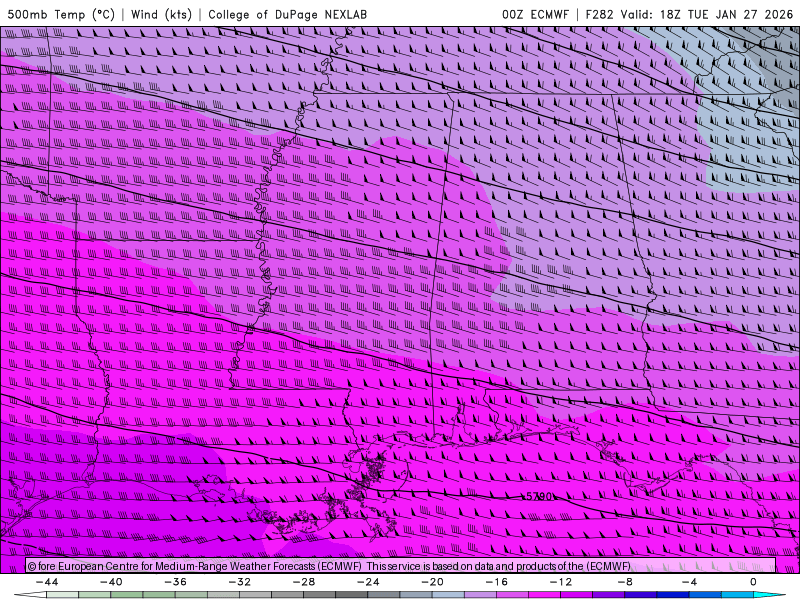Click the '-16' colorbar scale label
This screenshot has width=800, height=600.
point(497,582)
